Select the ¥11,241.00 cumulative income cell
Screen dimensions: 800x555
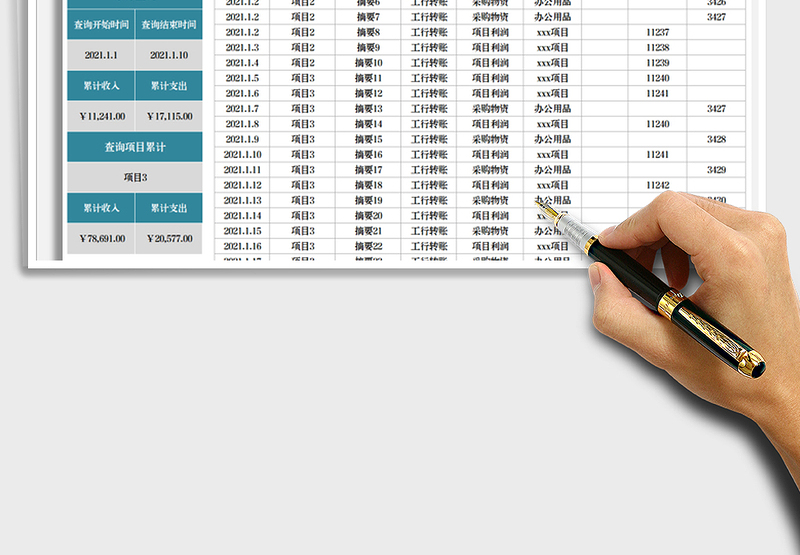101,116
